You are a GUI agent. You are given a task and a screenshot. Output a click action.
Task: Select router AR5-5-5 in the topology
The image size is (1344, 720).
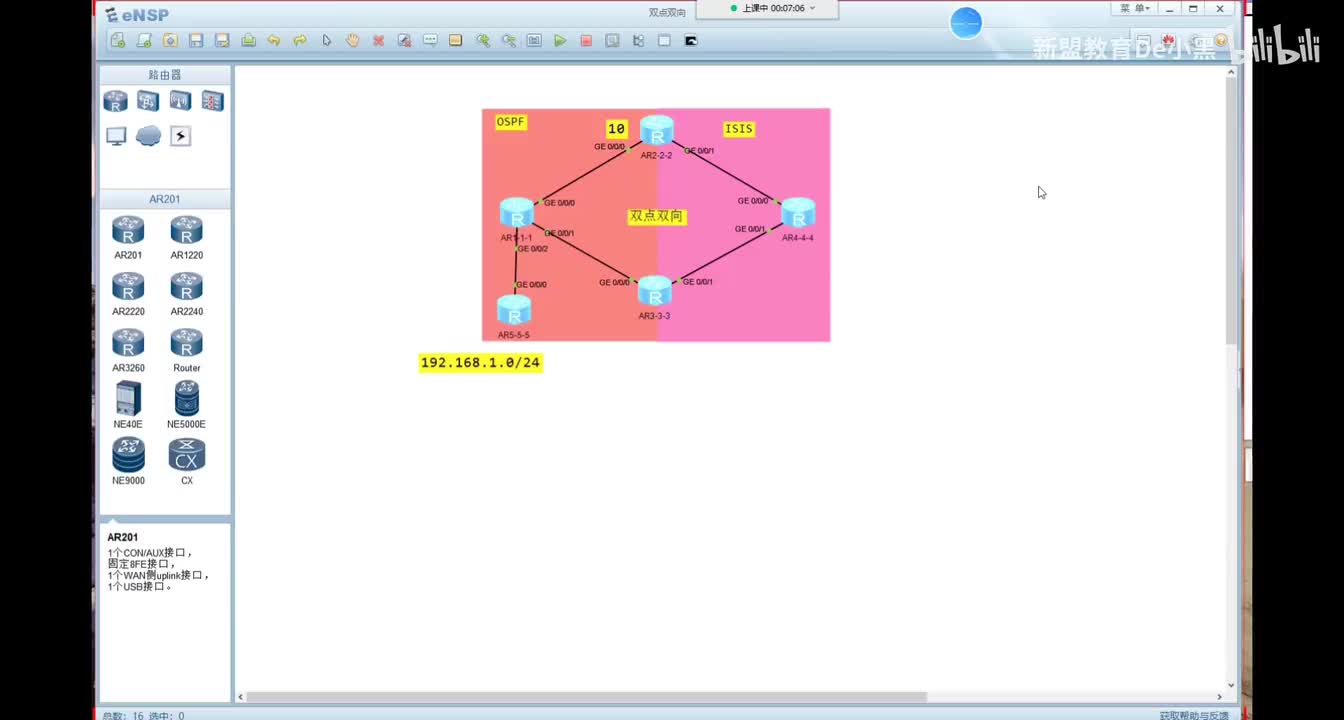click(x=514, y=311)
